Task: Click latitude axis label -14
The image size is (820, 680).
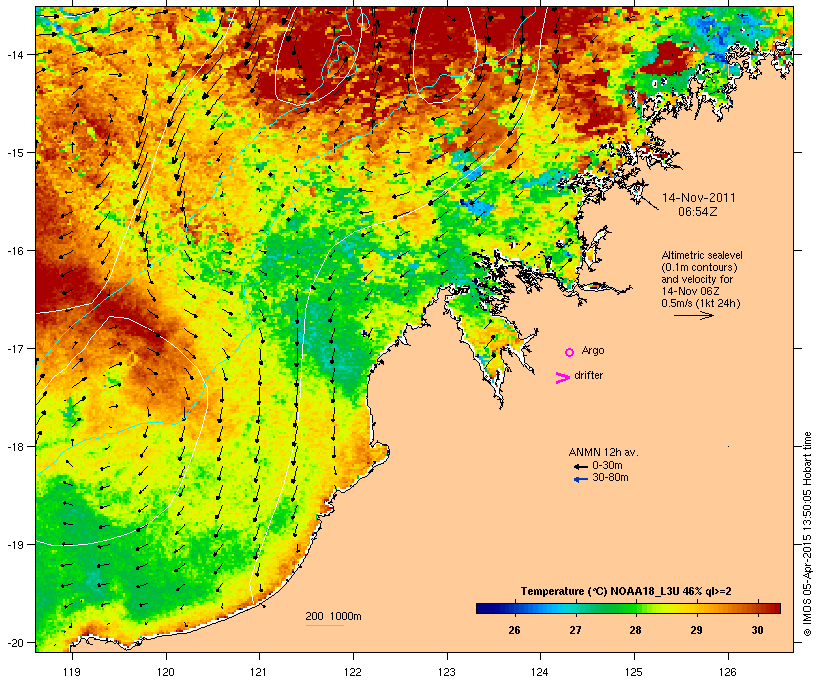Action: click(x=15, y=54)
